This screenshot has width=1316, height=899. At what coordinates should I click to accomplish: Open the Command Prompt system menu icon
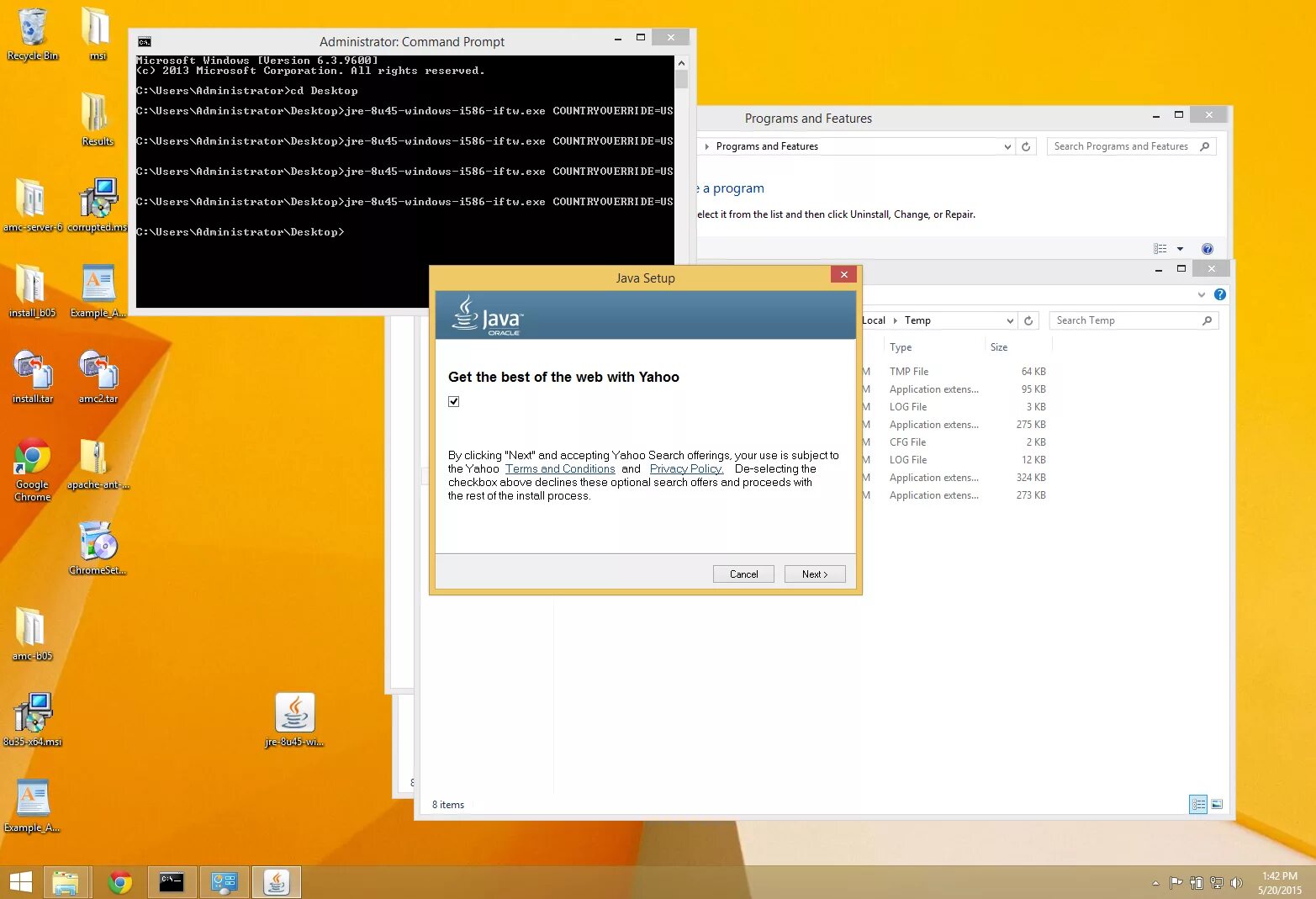(145, 42)
